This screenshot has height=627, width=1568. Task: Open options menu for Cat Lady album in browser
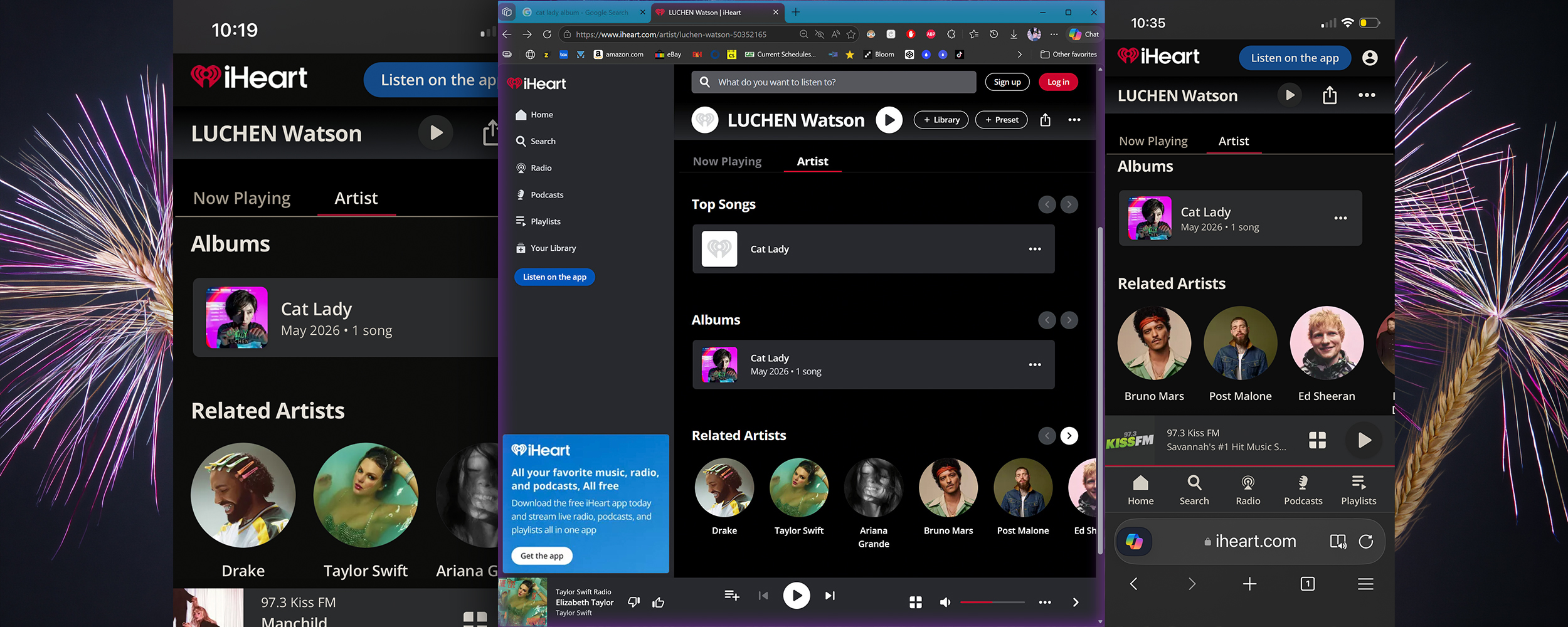pos(1035,364)
